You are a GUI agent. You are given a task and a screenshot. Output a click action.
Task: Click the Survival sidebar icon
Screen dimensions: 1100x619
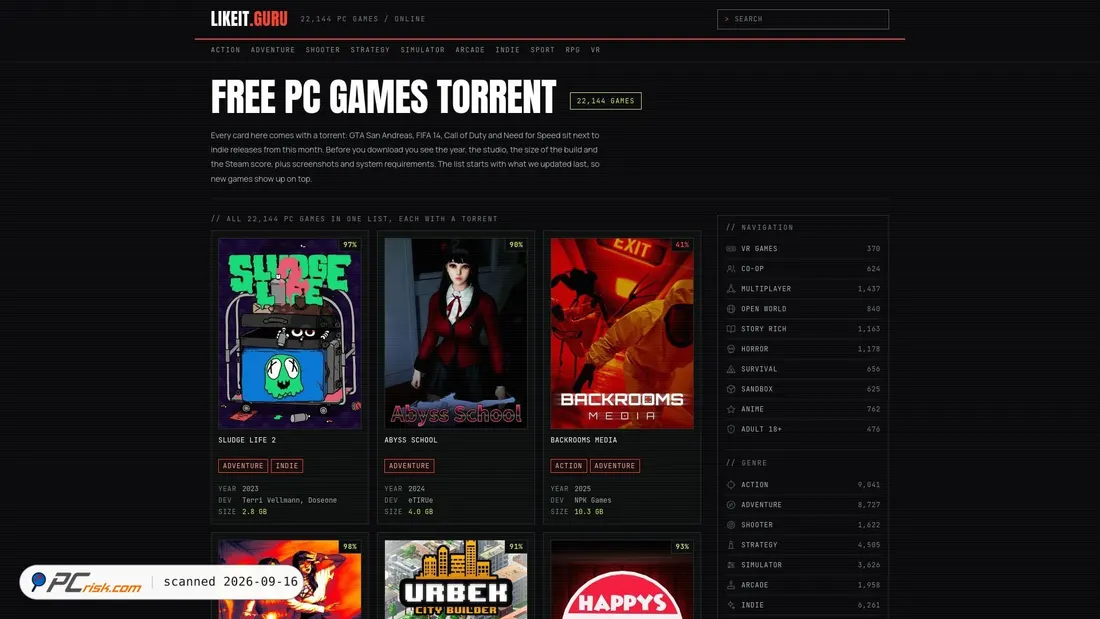731,369
